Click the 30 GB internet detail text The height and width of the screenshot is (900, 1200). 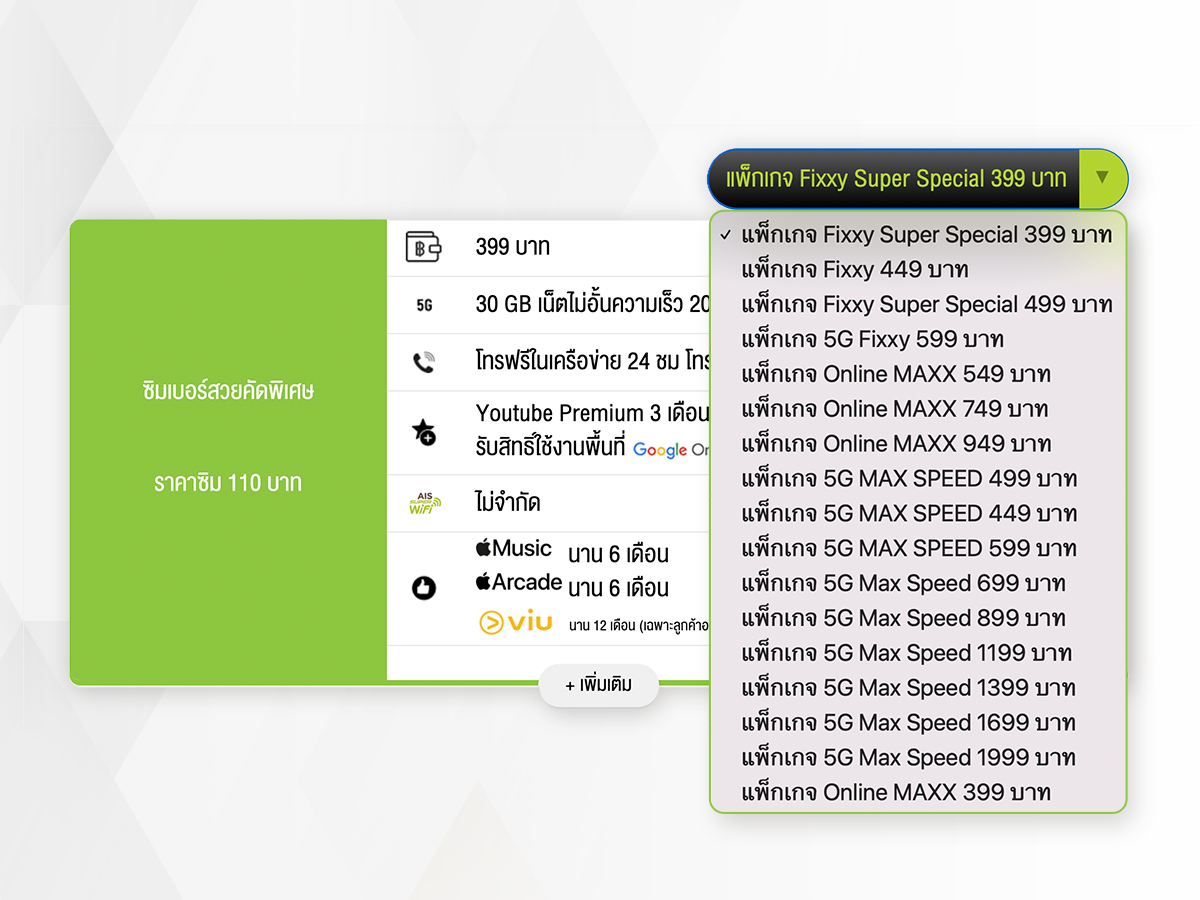click(593, 305)
